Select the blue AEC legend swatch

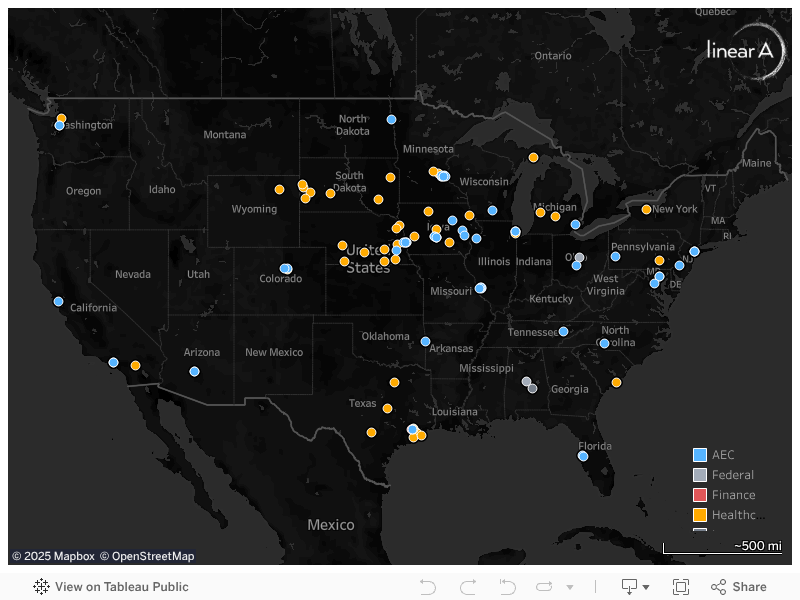pyautogui.click(x=700, y=455)
